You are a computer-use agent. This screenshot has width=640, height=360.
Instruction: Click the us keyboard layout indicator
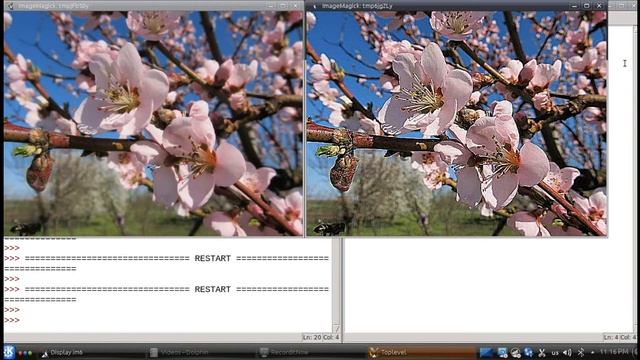coord(555,353)
